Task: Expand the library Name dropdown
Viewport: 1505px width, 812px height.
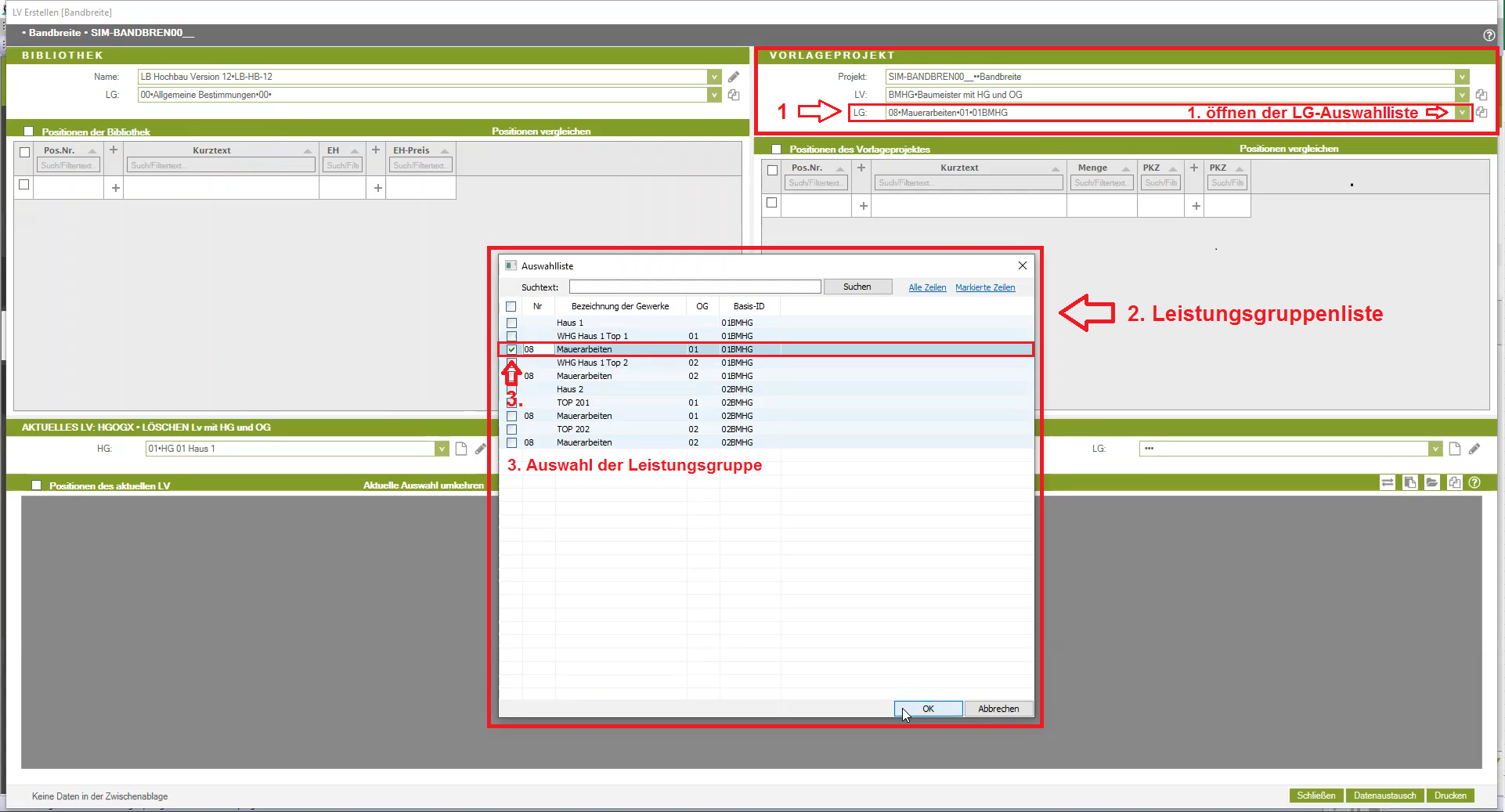Action: point(713,77)
